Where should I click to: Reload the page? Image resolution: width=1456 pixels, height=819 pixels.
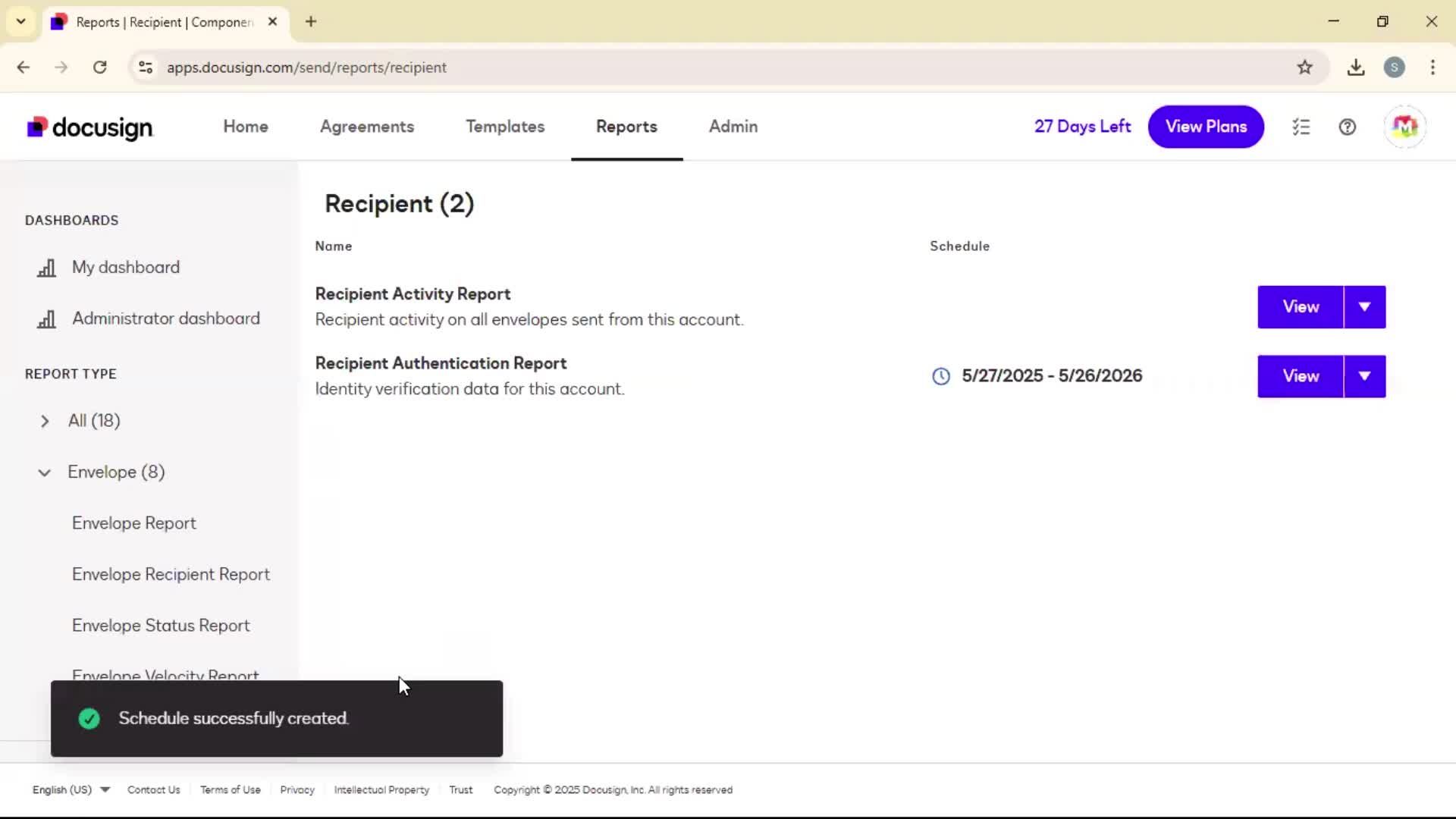[99, 67]
